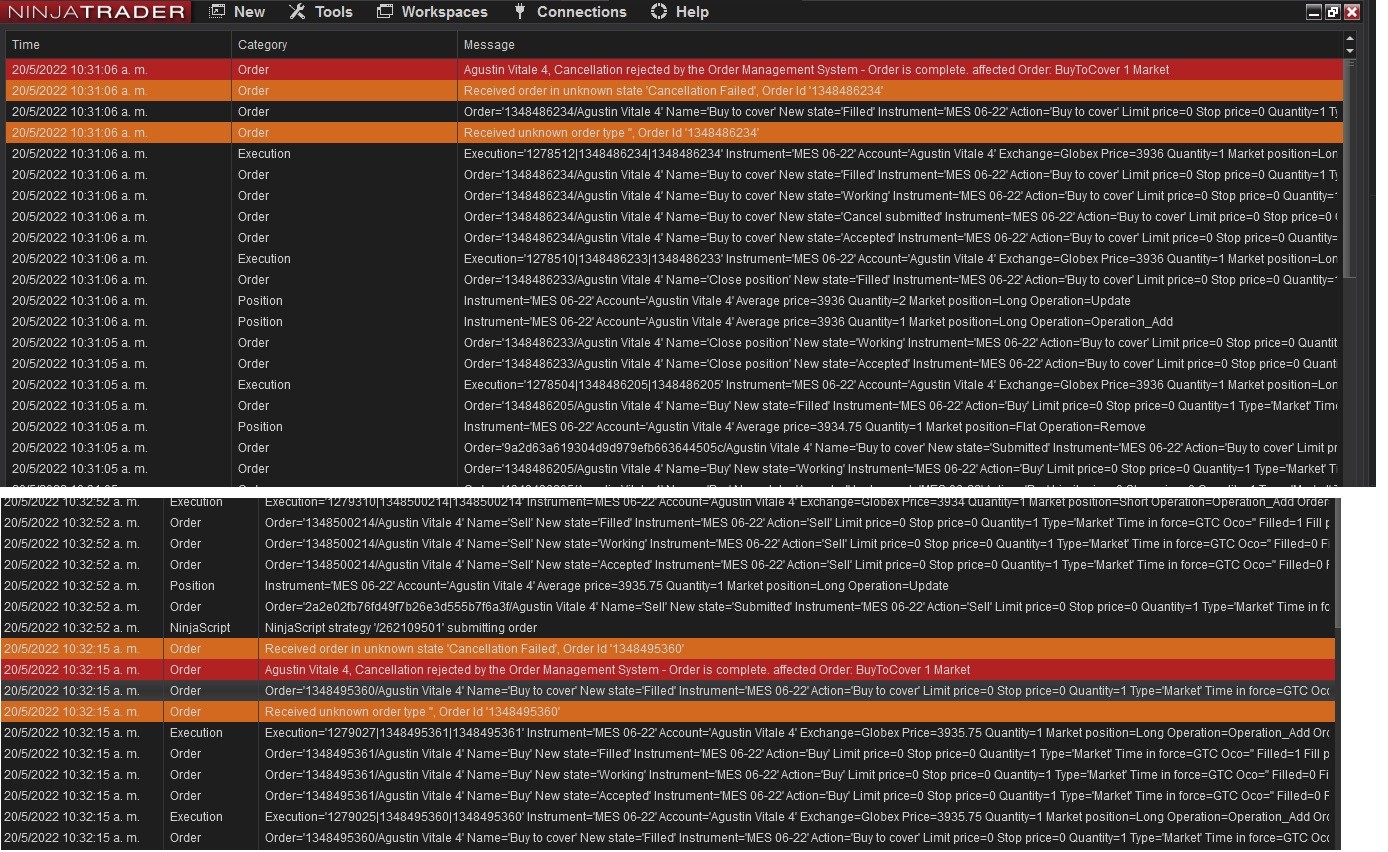Select Order '1348500214' Sell 'Filled' row
The image size is (1388, 852).
tap(668, 523)
